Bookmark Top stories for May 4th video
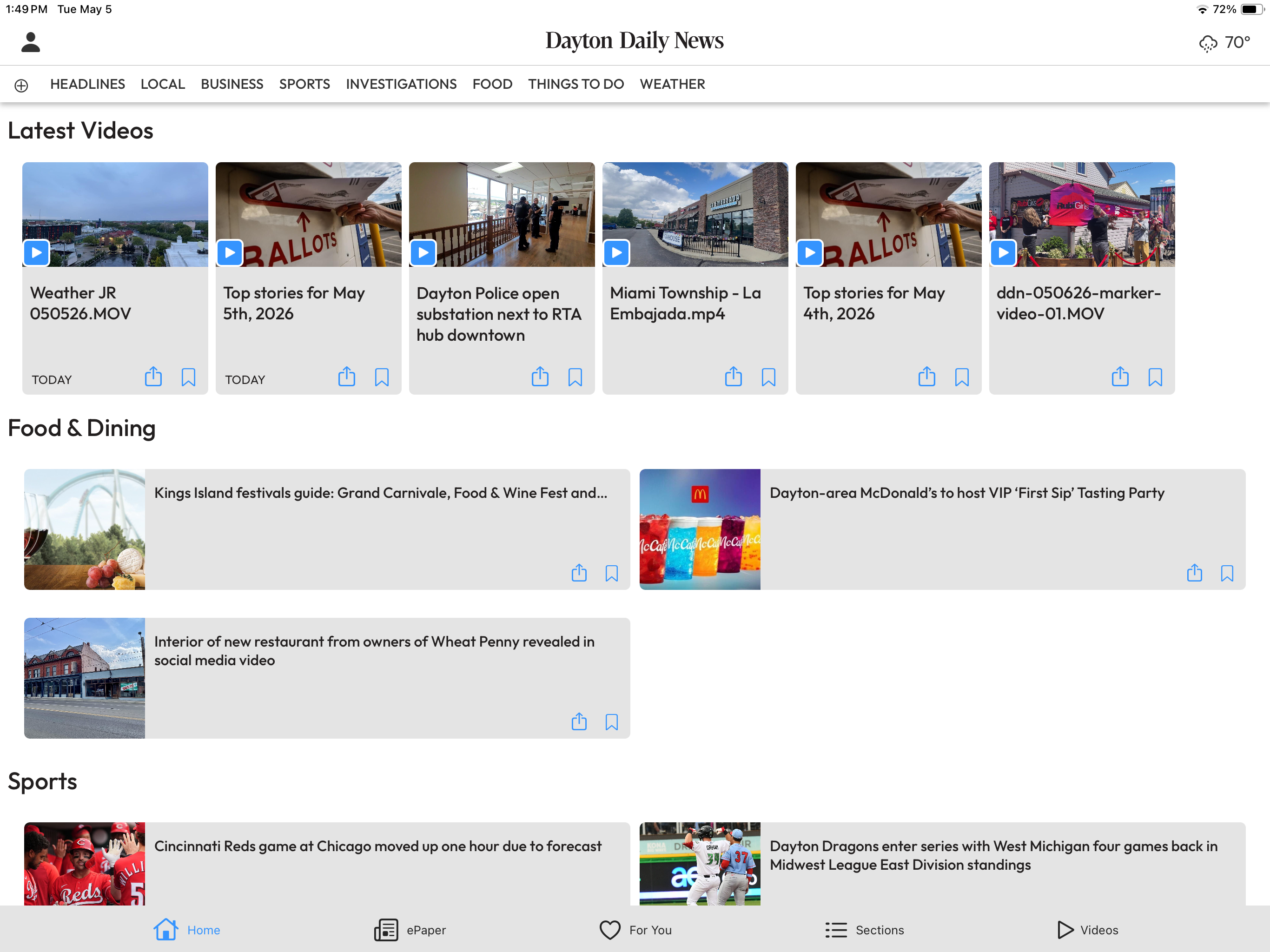This screenshot has width=1270, height=952. click(x=962, y=377)
